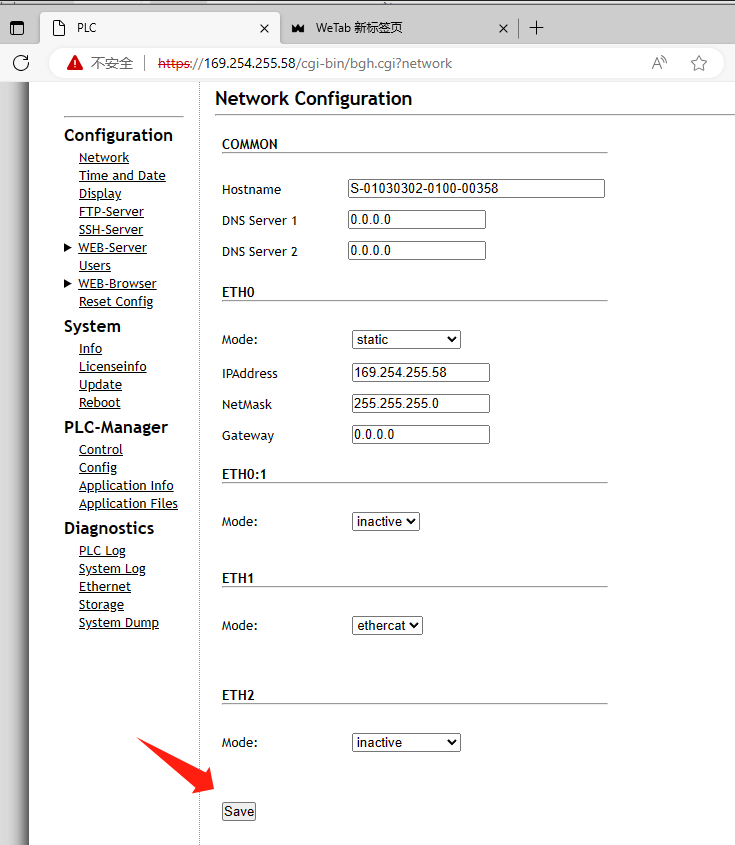This screenshot has width=735, height=845.
Task: Click the browser refresh icon
Action: point(21,63)
